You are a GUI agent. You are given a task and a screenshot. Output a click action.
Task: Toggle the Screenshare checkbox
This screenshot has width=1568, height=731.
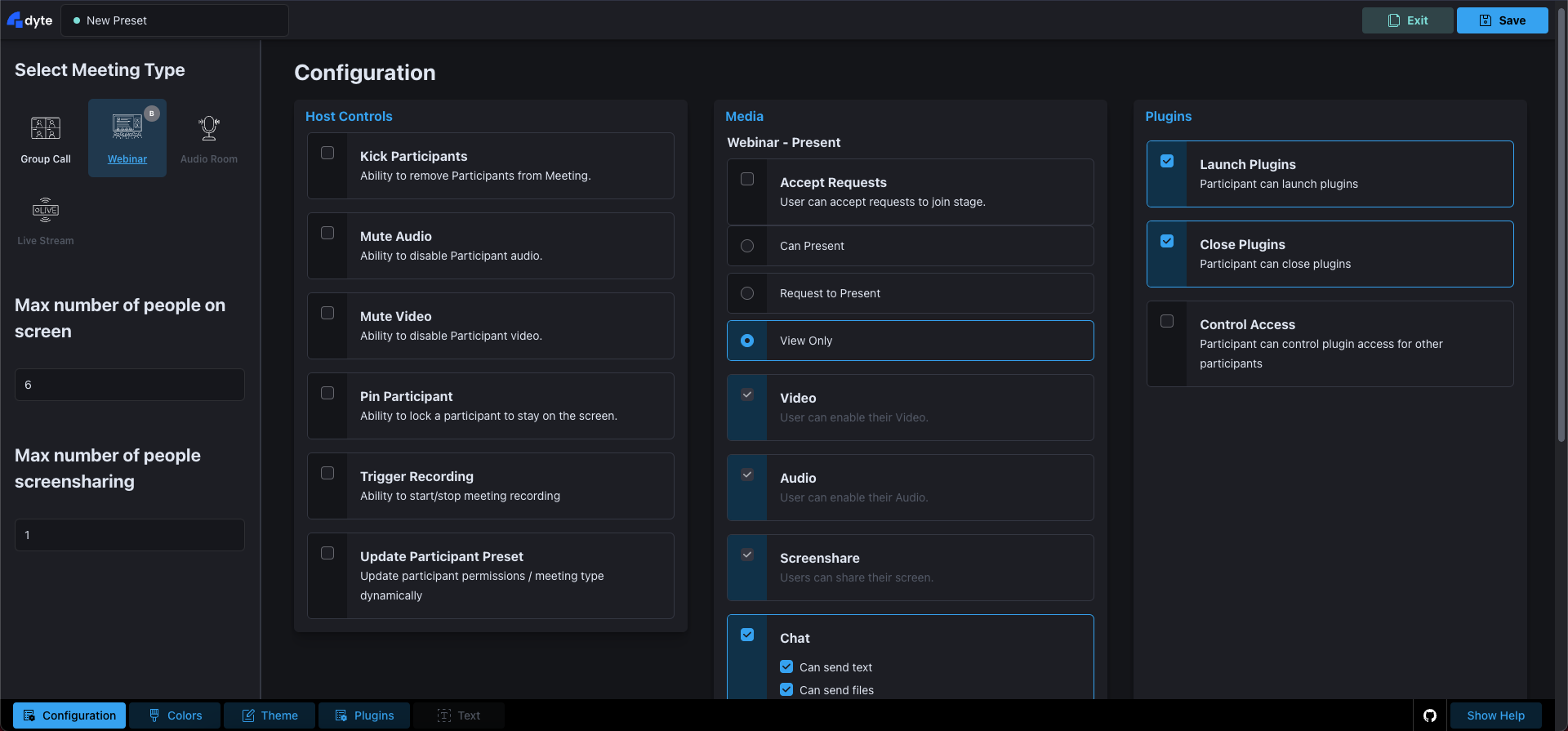pyautogui.click(x=747, y=555)
